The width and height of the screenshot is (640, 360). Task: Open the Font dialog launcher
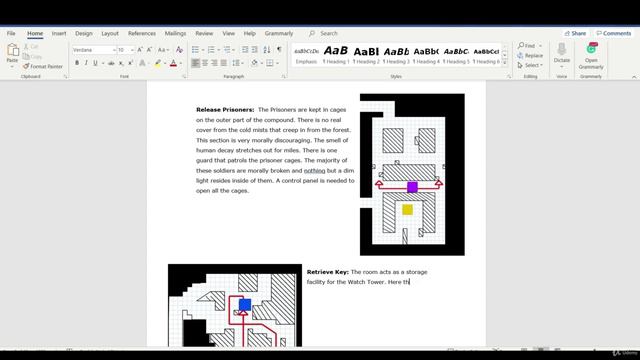[184, 76]
